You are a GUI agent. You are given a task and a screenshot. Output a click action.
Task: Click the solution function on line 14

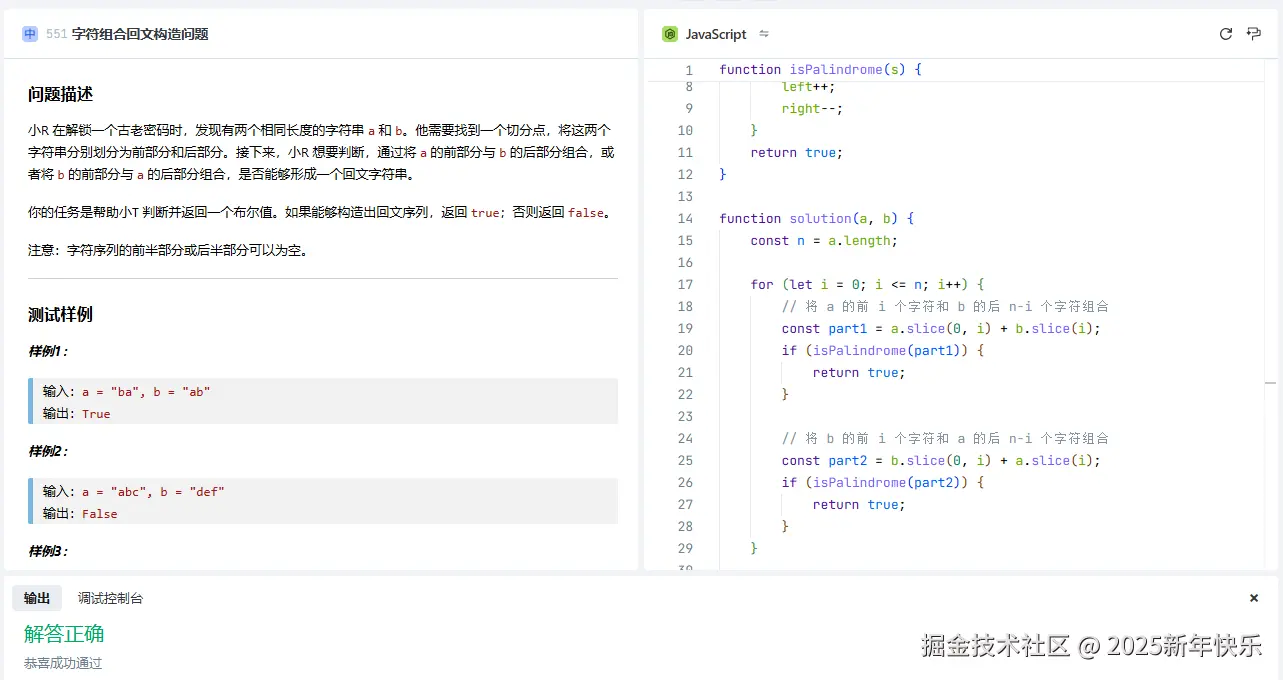tap(820, 218)
